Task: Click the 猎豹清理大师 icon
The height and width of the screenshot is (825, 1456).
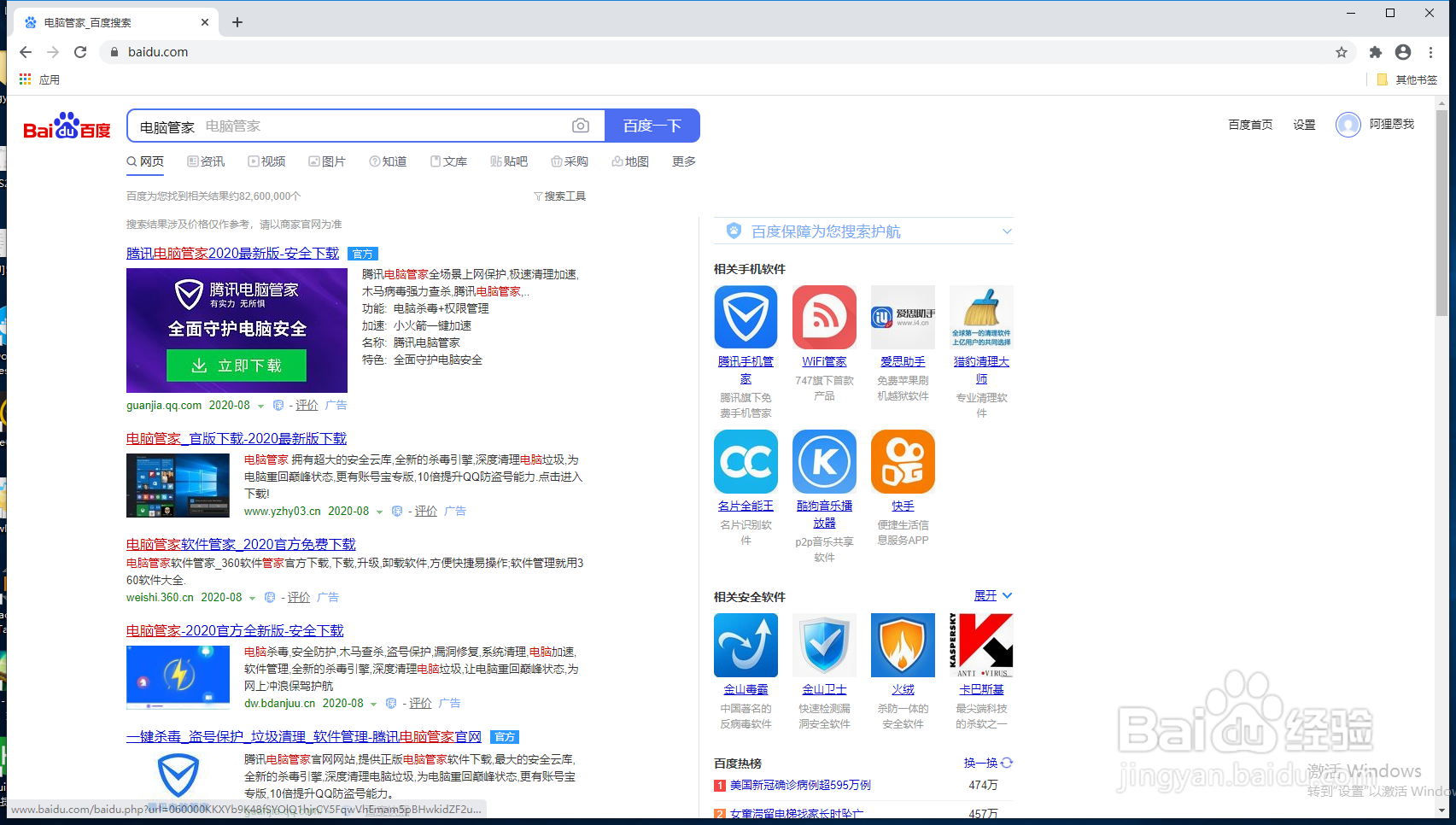Action: pyautogui.click(x=980, y=317)
